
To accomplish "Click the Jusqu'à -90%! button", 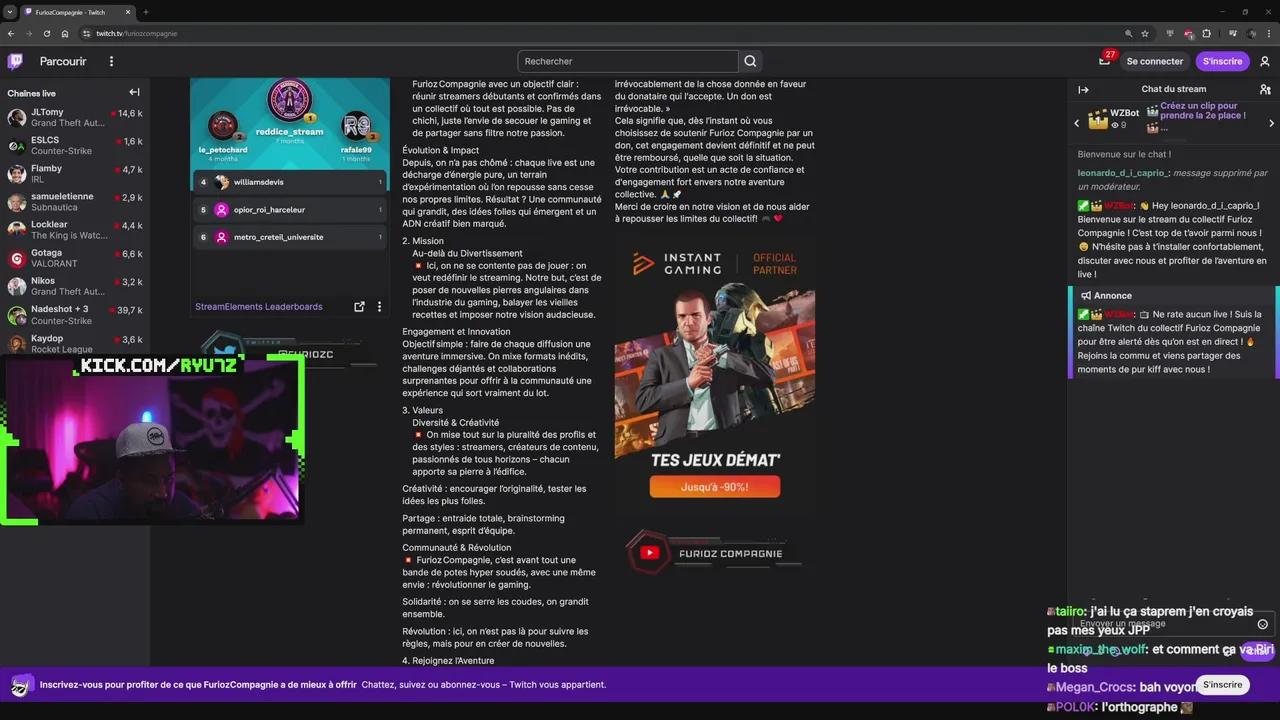I will pos(715,487).
